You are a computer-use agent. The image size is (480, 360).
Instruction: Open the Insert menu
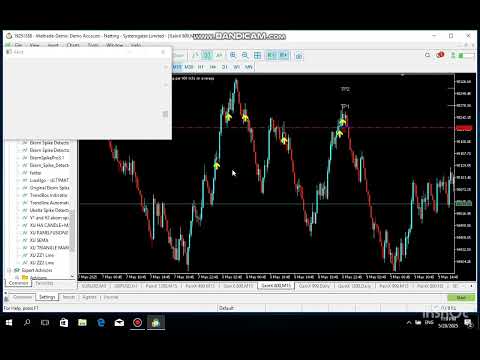(53, 45)
